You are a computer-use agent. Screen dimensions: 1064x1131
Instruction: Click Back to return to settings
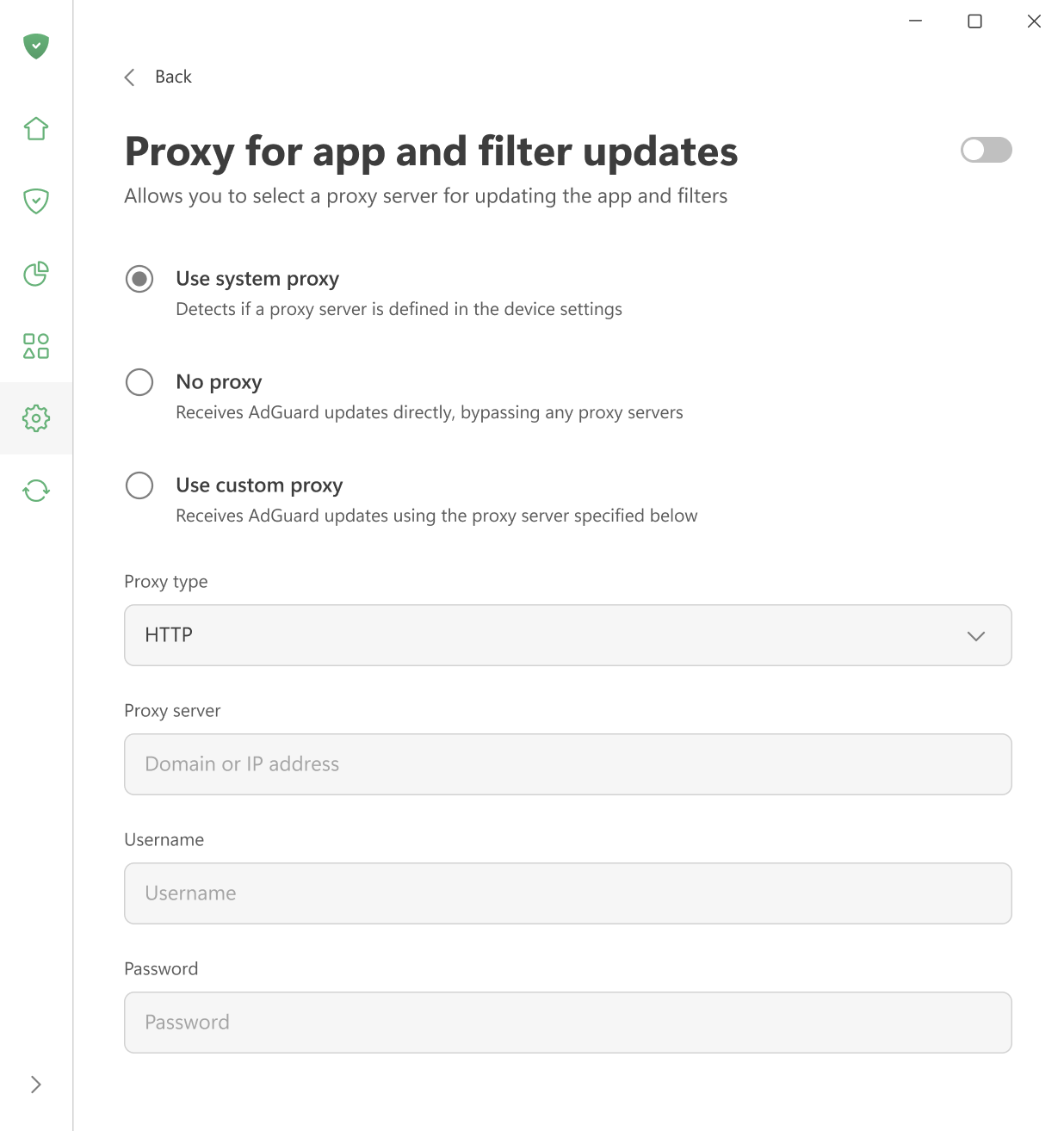172,77
